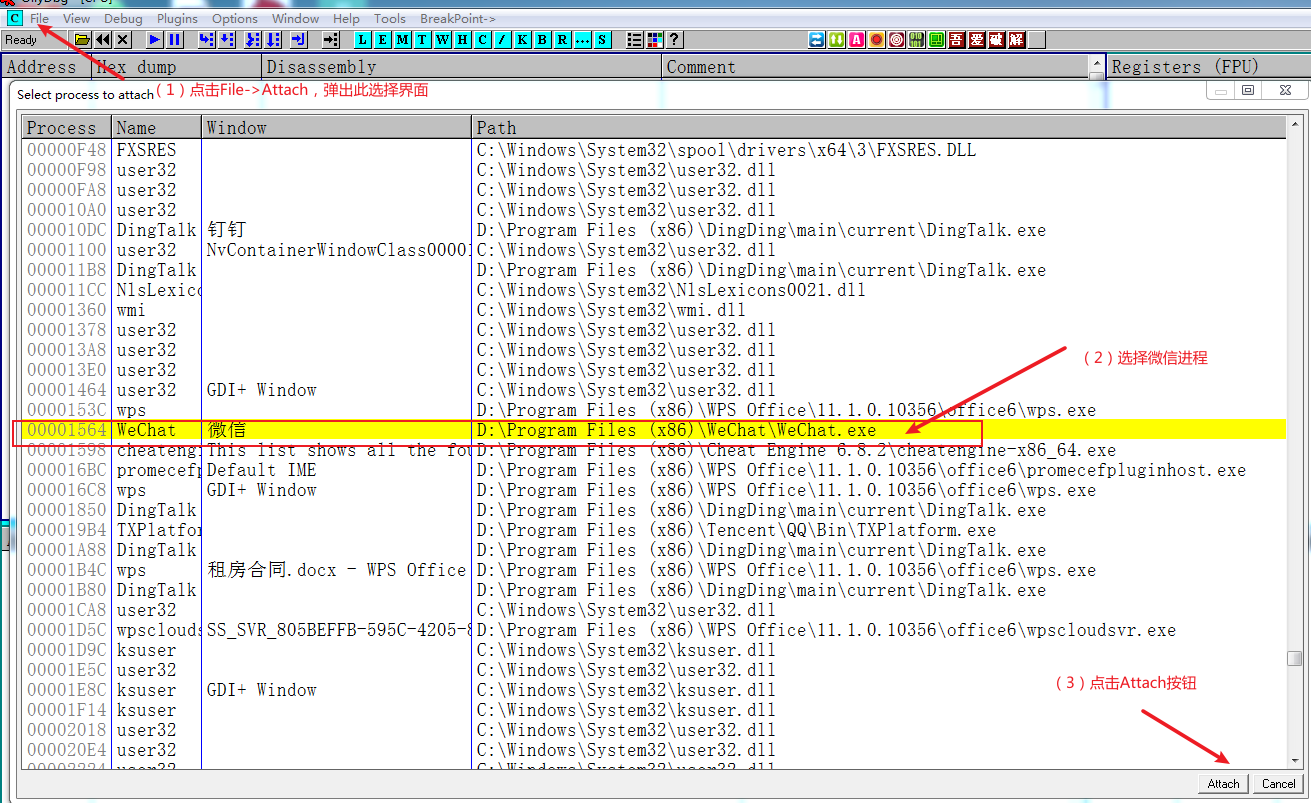The width and height of the screenshot is (1311, 803).
Task: Click the Restart program rewind icon
Action: pos(103,40)
